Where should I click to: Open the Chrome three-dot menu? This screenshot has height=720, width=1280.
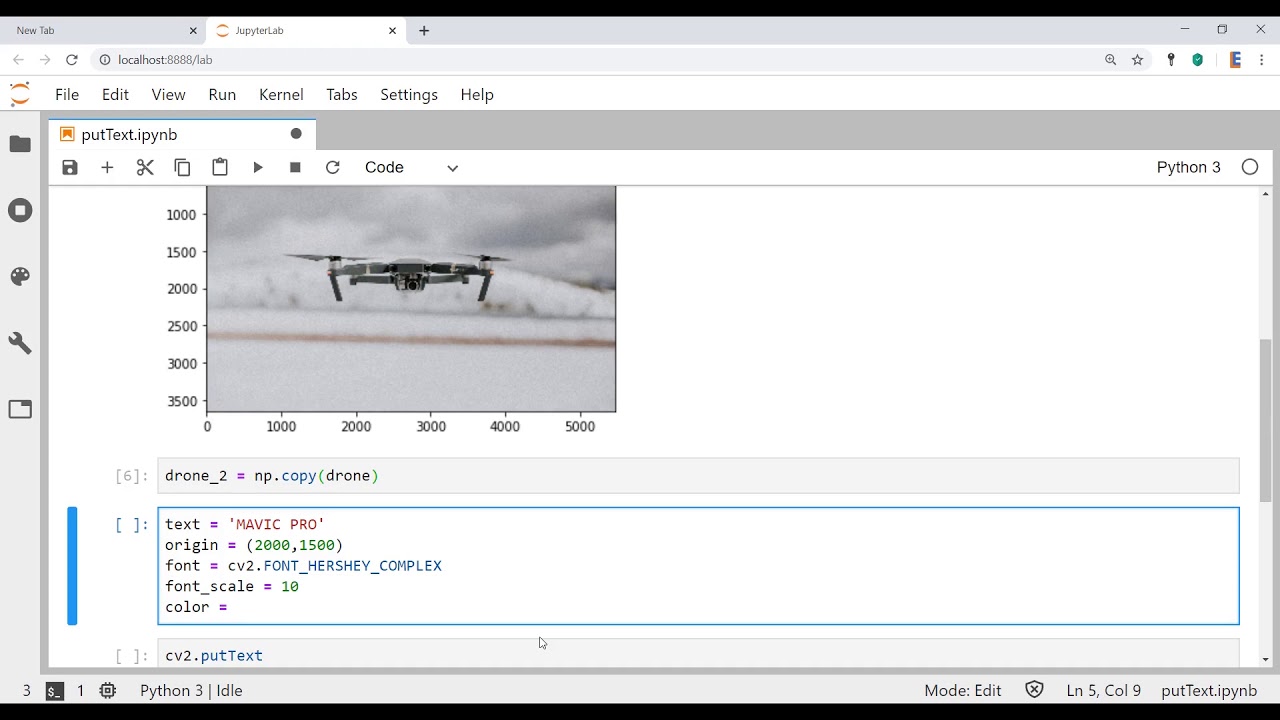tap(1262, 60)
